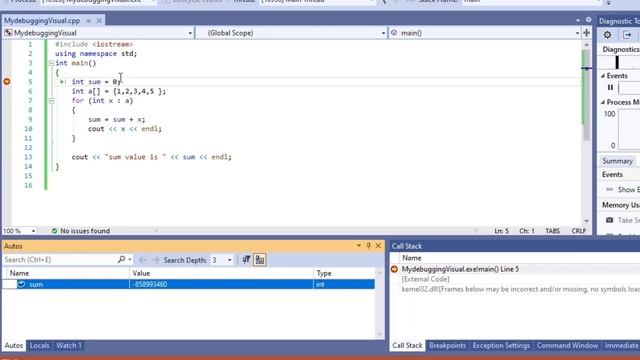This screenshot has width=640, height=360.
Task: Pin the Autos window with the pushpin
Action: pyautogui.click(x=369, y=246)
